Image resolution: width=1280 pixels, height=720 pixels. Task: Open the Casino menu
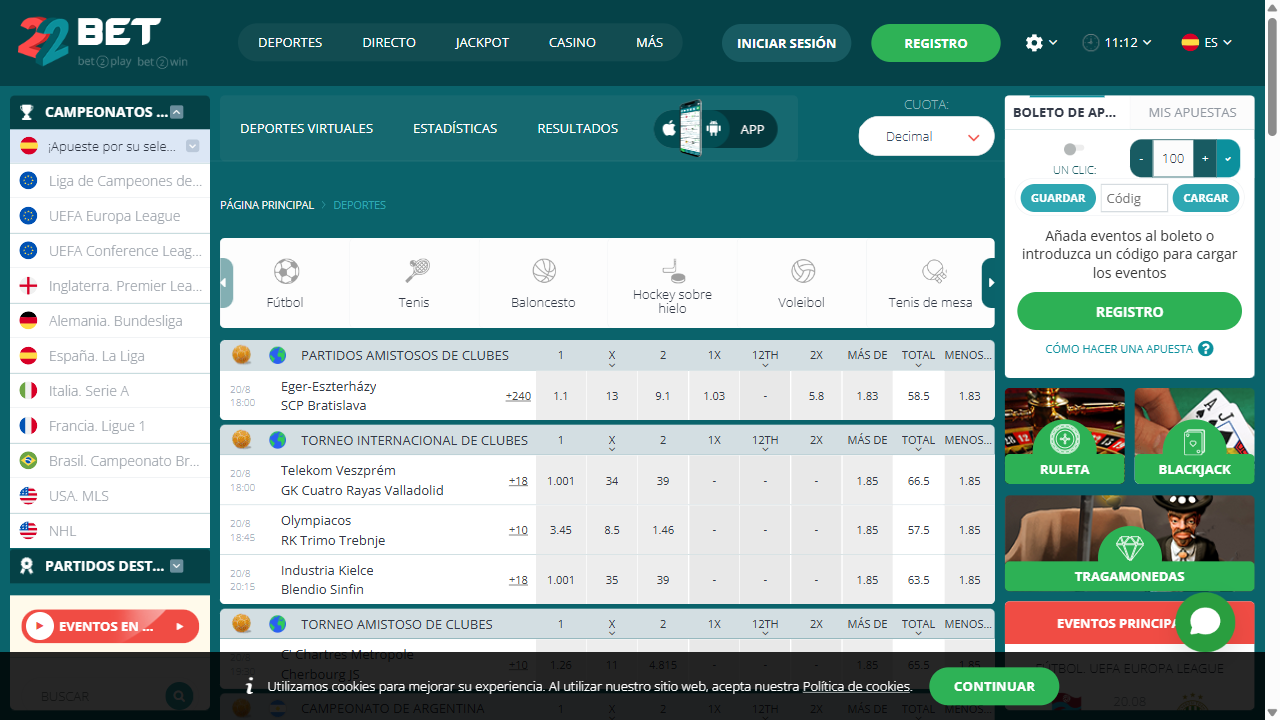tap(572, 43)
